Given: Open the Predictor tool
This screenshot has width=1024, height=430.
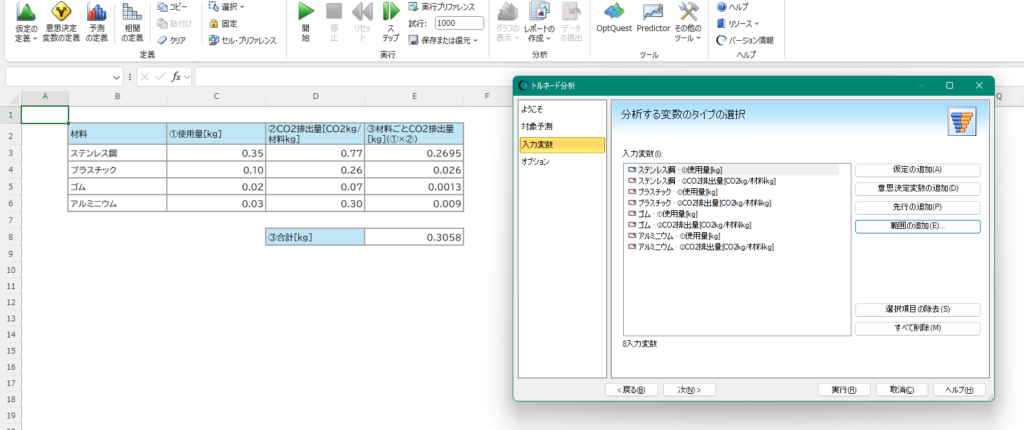Looking at the screenshot, I should 653,14.
